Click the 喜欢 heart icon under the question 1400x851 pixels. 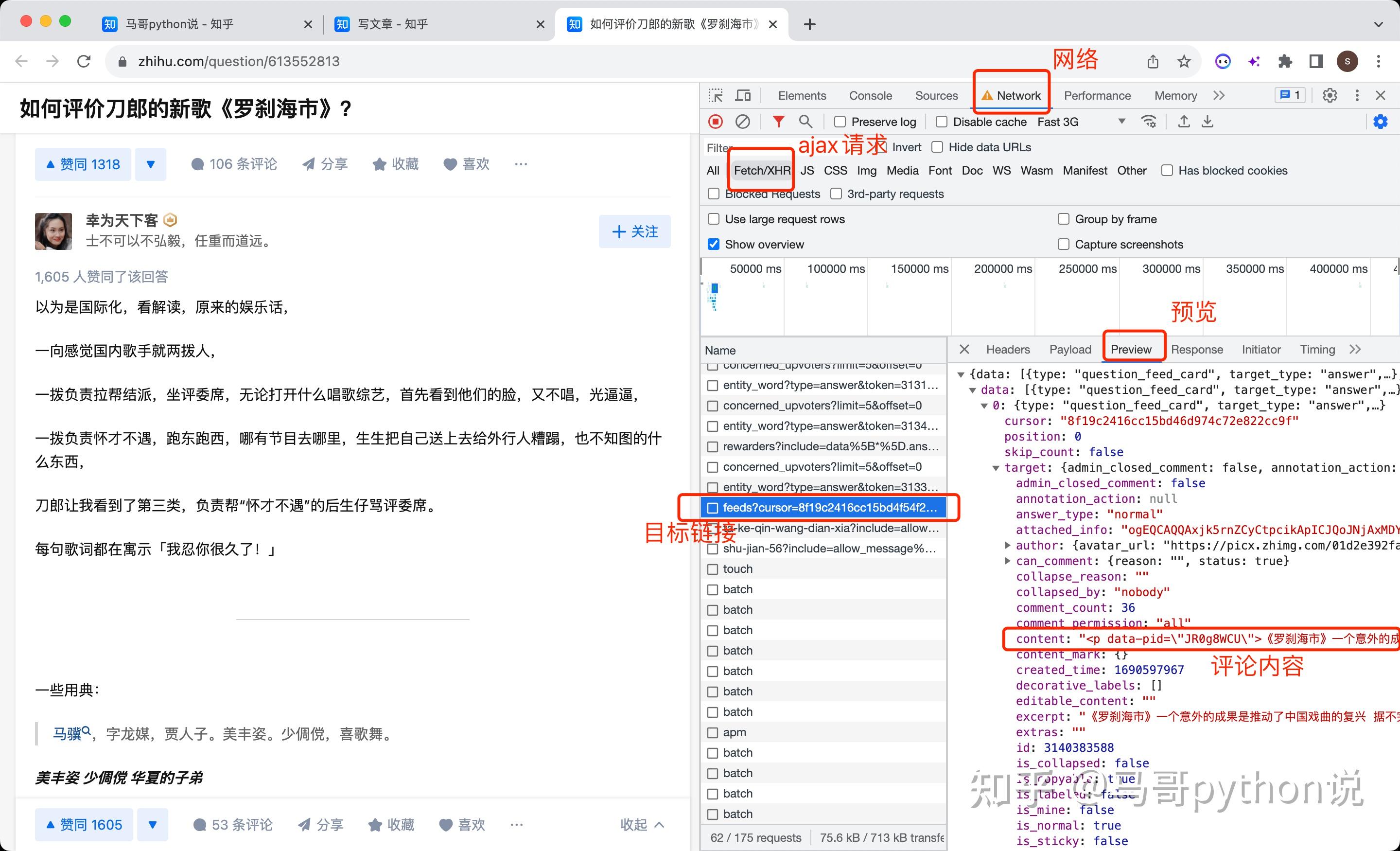pos(450,164)
